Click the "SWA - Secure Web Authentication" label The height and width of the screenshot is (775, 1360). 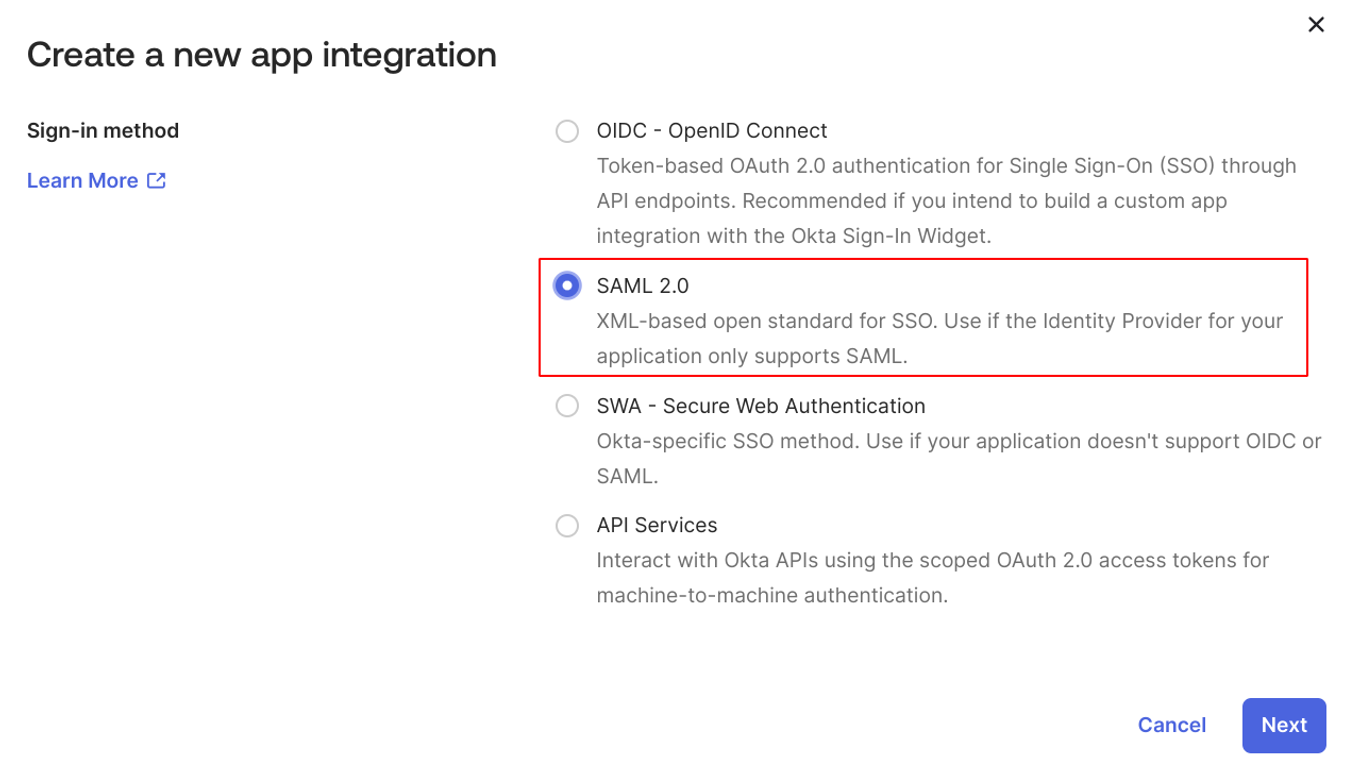coord(760,406)
